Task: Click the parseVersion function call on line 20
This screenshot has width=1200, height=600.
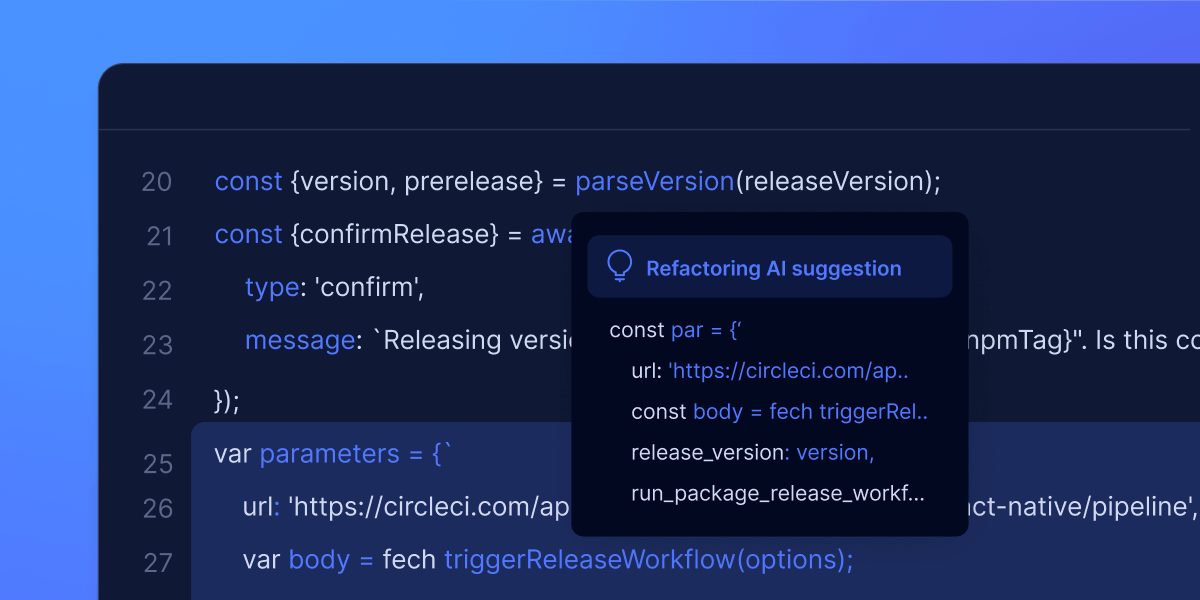Action: pyautogui.click(x=653, y=181)
